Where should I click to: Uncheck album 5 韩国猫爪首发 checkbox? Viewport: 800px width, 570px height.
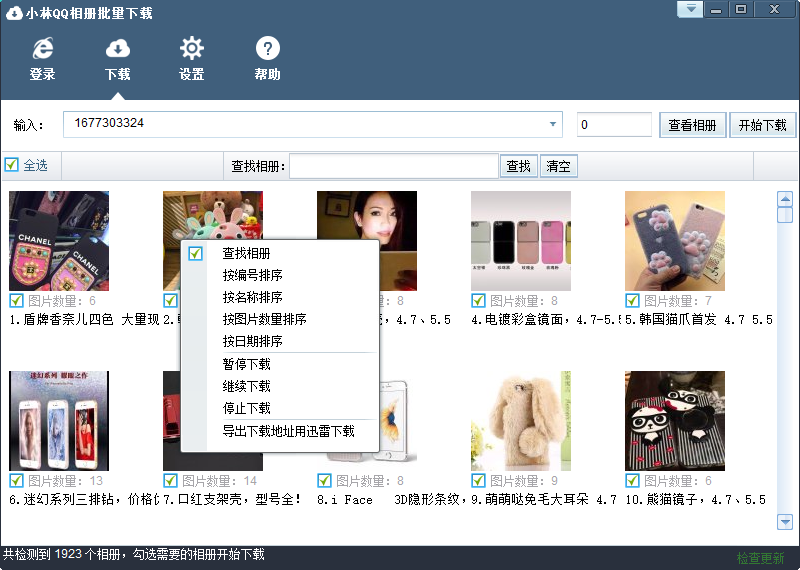coord(632,300)
